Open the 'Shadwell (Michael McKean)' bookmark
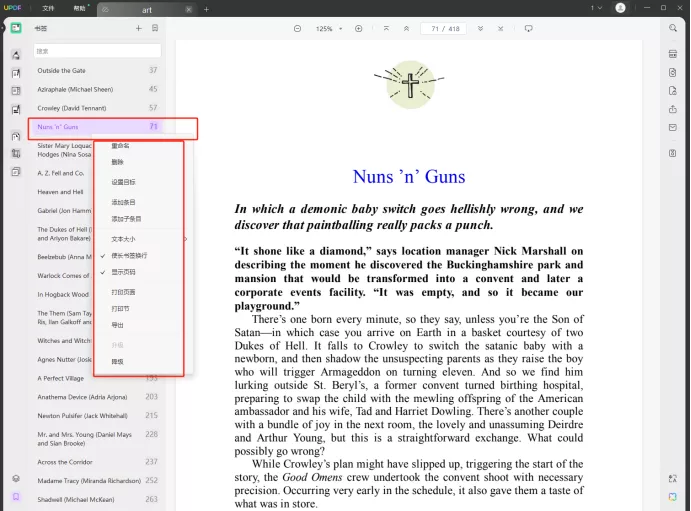This screenshot has height=511, width=691. [97, 500]
